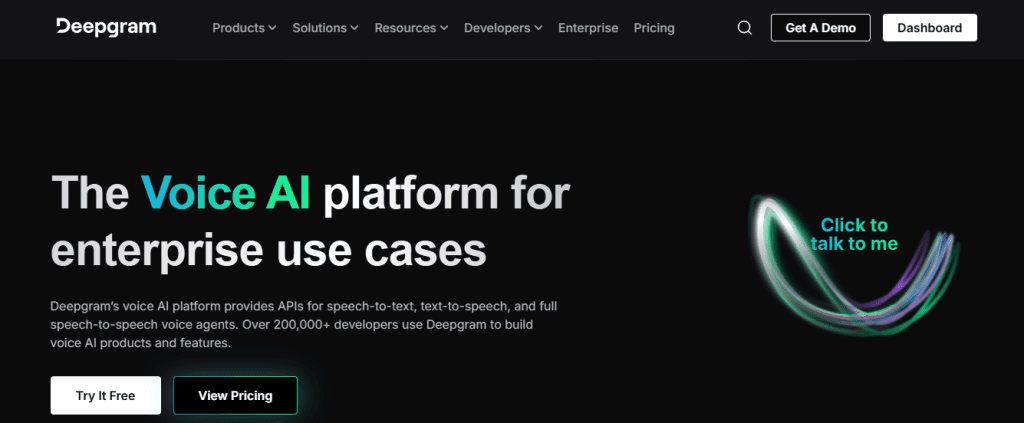Click the View Pricing button

click(x=235, y=396)
